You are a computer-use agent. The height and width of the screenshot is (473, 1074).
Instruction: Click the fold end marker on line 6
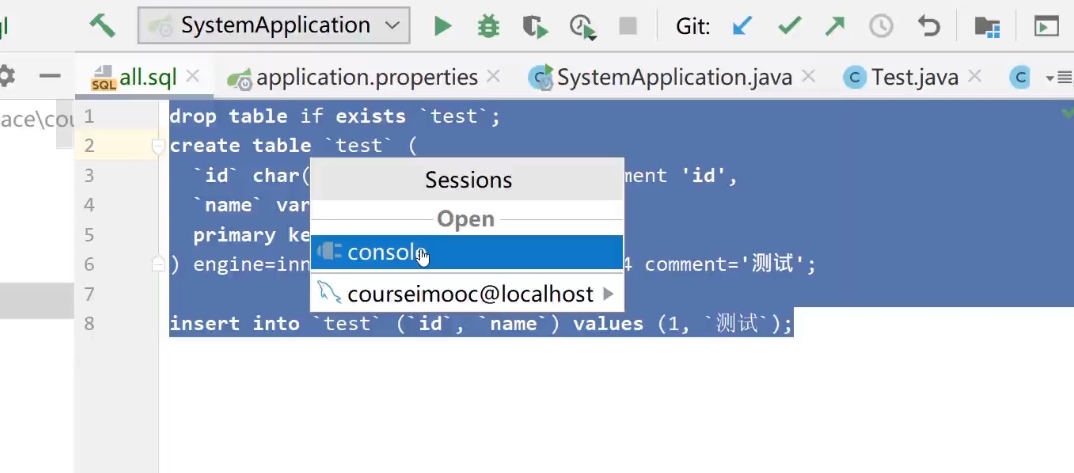tap(158, 264)
